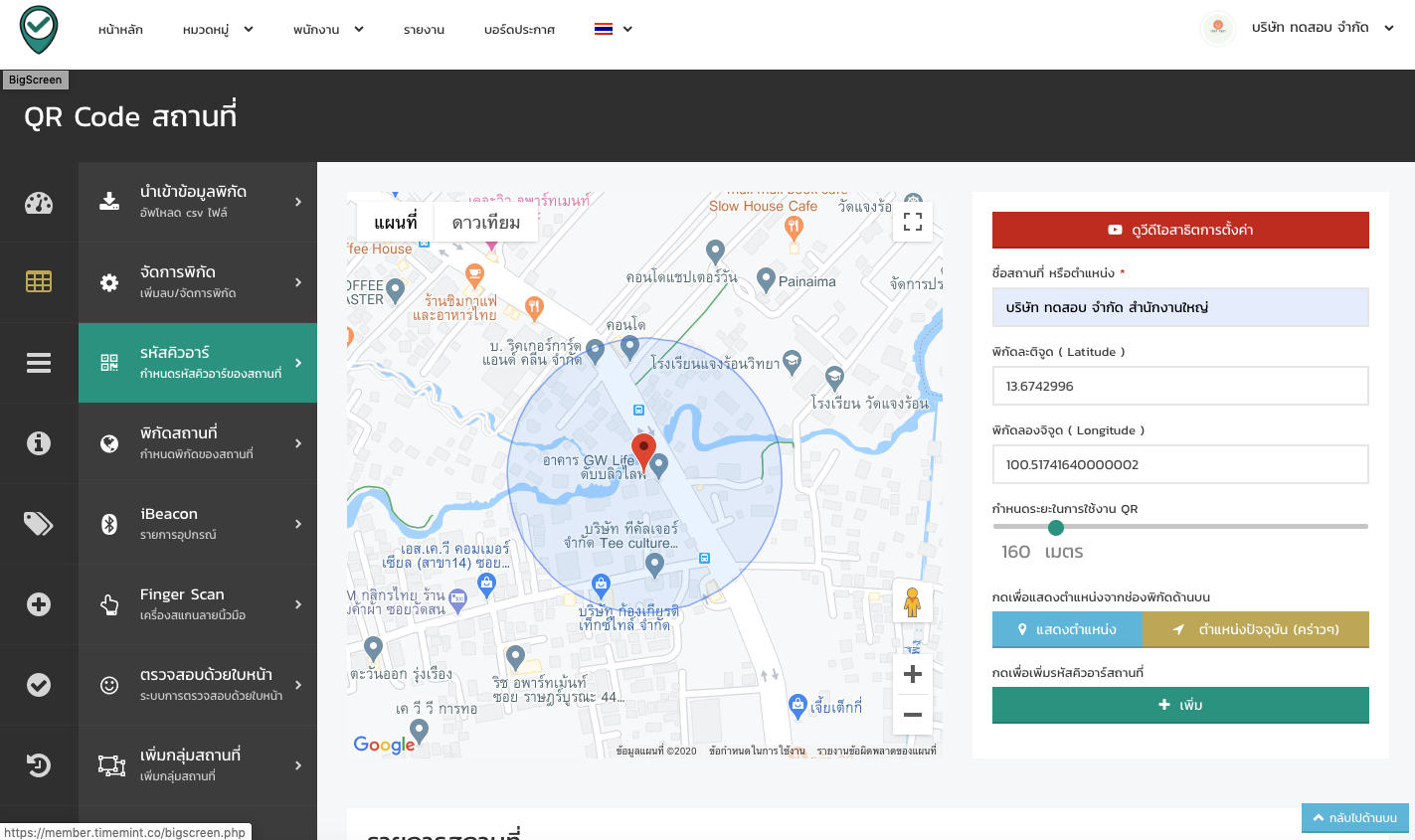Click the เจี๊ยเต็กกี่ shop map marker
Screen dimensions: 1415x840
click(797, 706)
